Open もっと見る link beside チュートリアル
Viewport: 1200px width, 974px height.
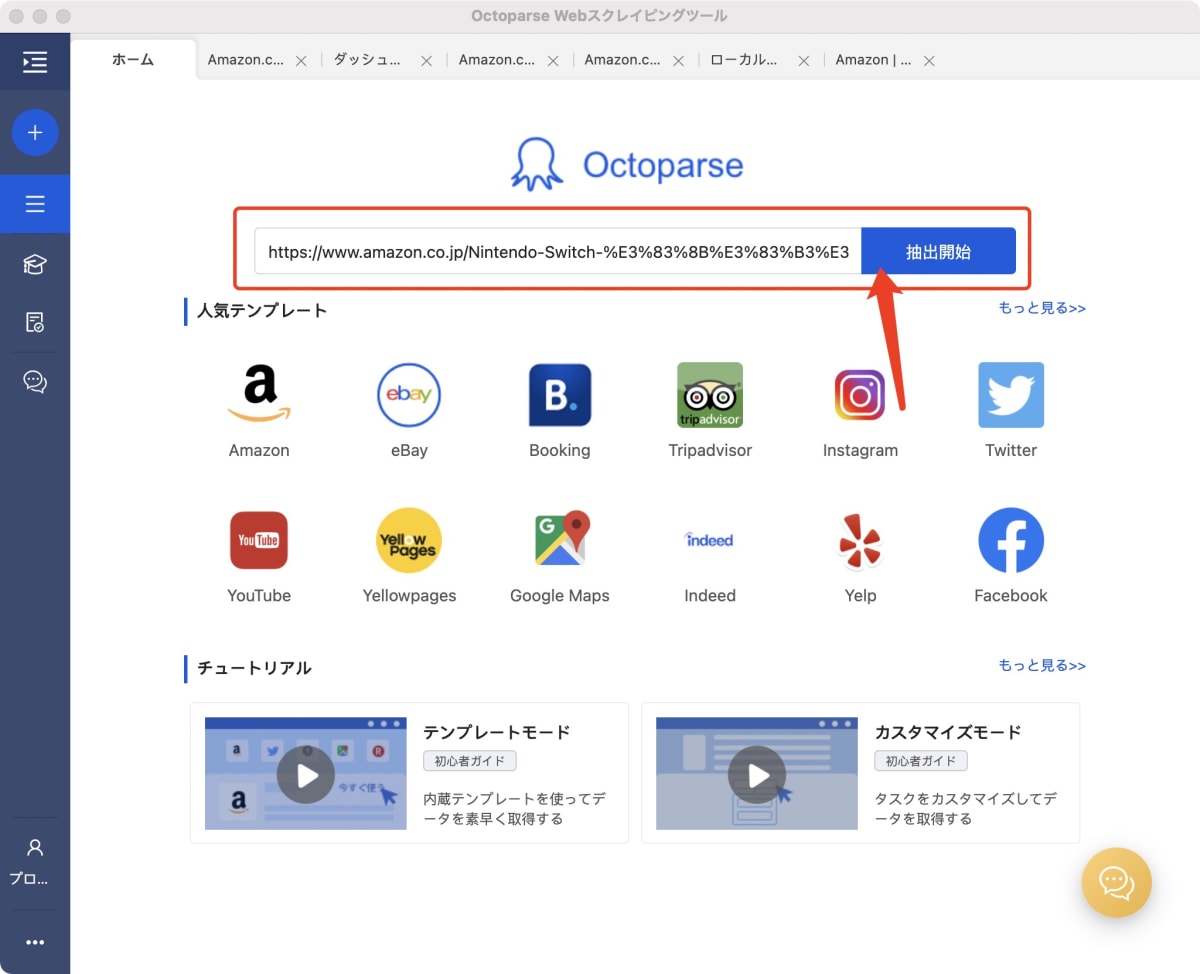tap(1042, 665)
